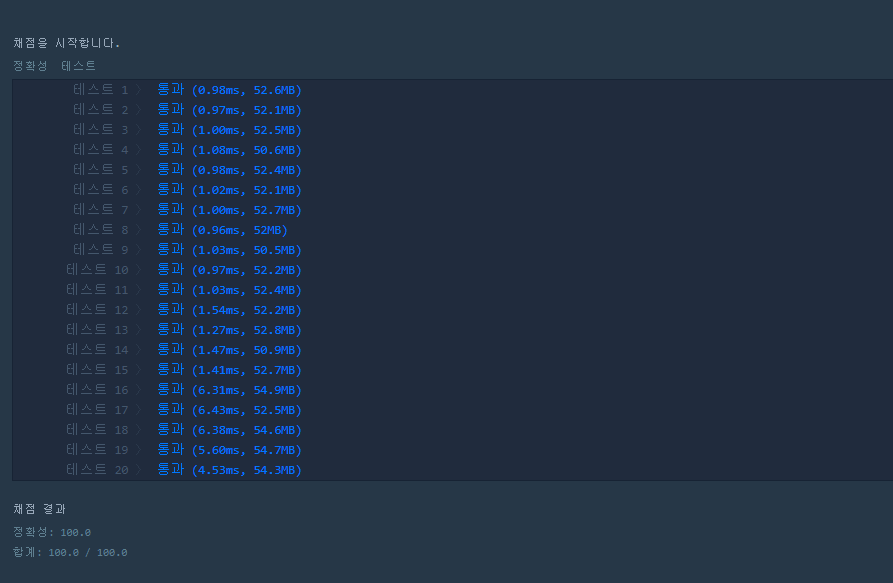The image size is (893, 583).
Task: Click the '테스트 13' label
Action: 97,330
